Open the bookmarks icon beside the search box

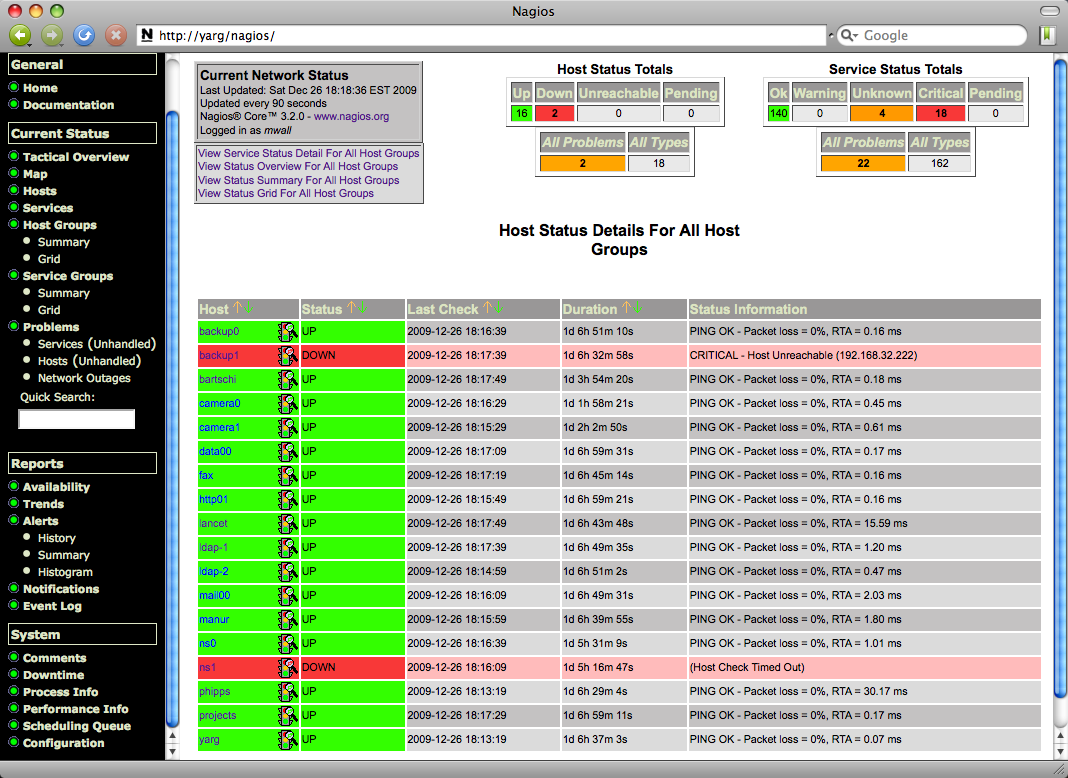coord(1047,35)
